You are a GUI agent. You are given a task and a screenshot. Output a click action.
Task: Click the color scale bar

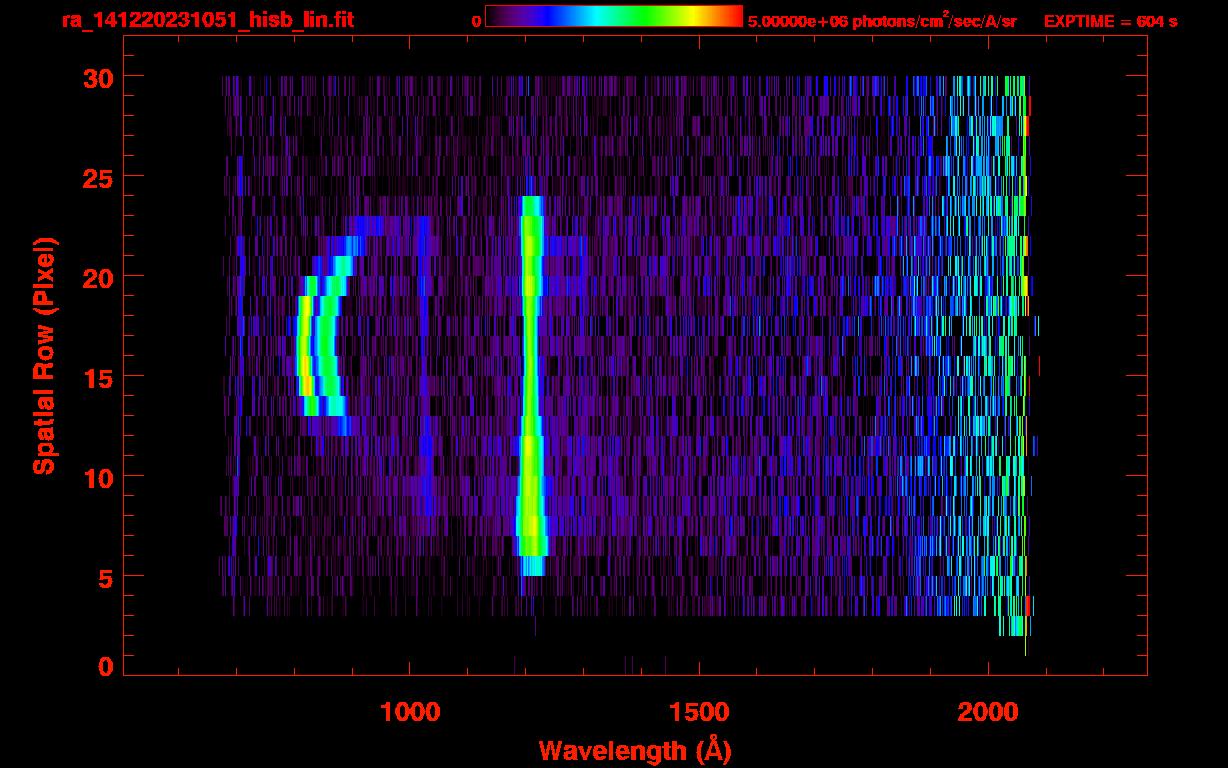(614, 16)
